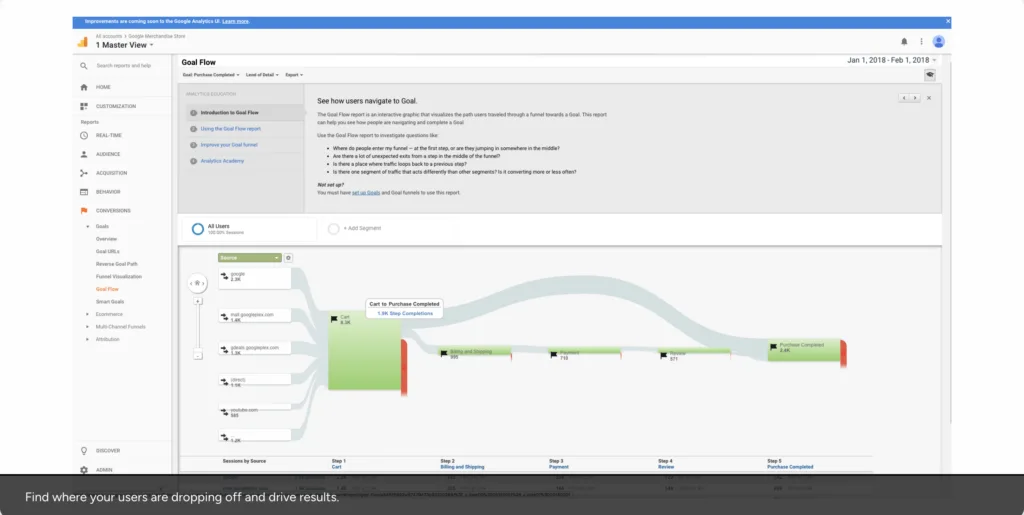Click the 1.9K Step Completions link

tap(405, 313)
